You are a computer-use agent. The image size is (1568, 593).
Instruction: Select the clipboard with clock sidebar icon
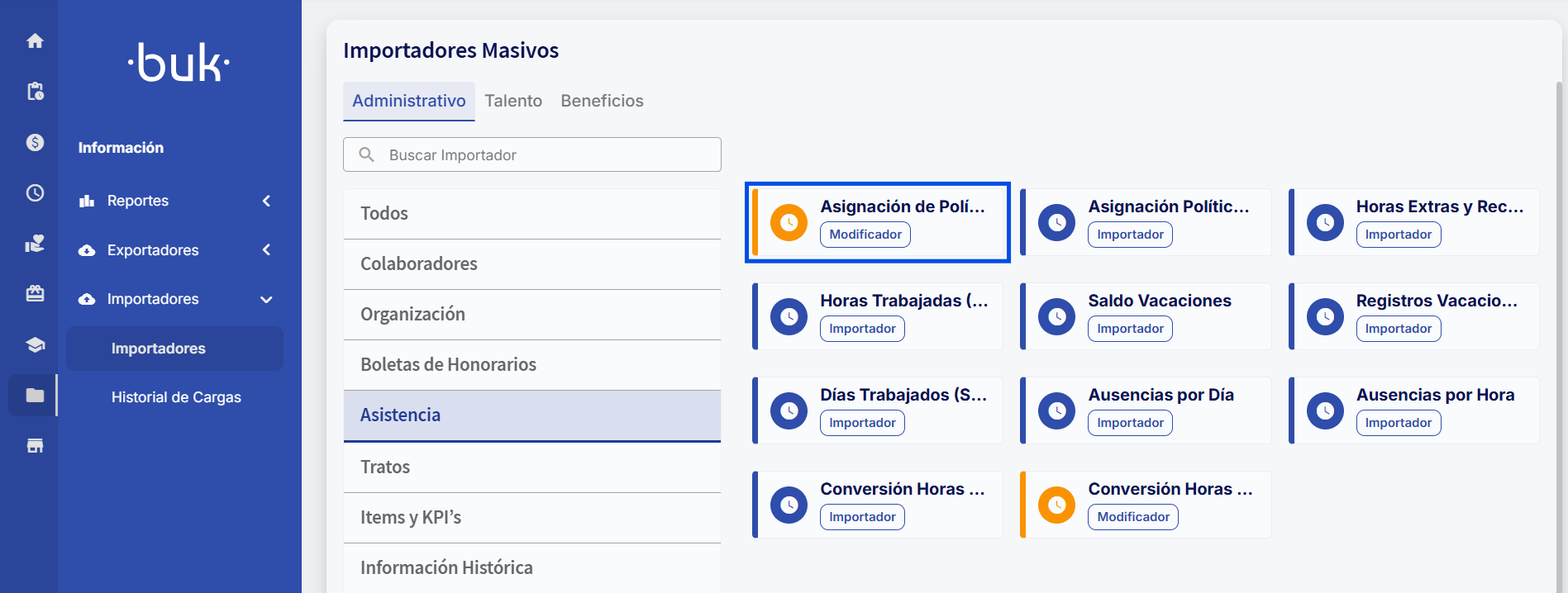[x=36, y=92]
